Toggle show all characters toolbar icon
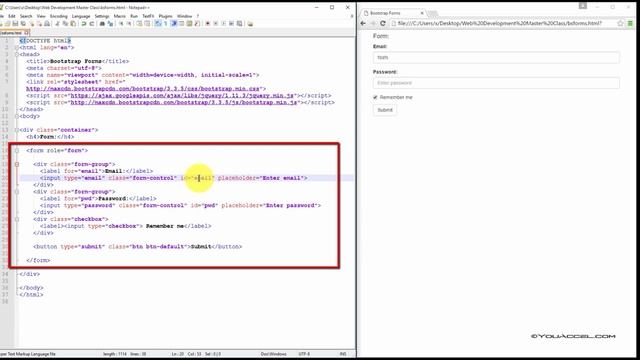Screen dimensions: 640x360 click(x=165, y=24)
